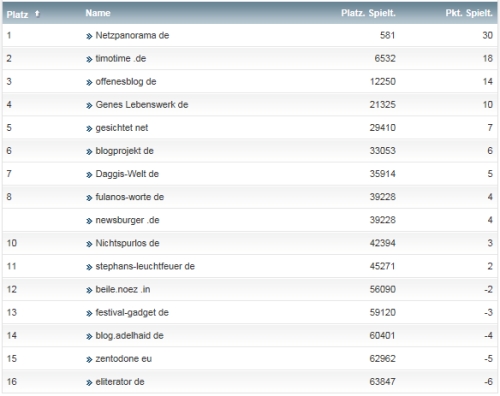Open the newsburger .de link
Image resolution: width=500 pixels, height=396 pixels.
[127, 220]
